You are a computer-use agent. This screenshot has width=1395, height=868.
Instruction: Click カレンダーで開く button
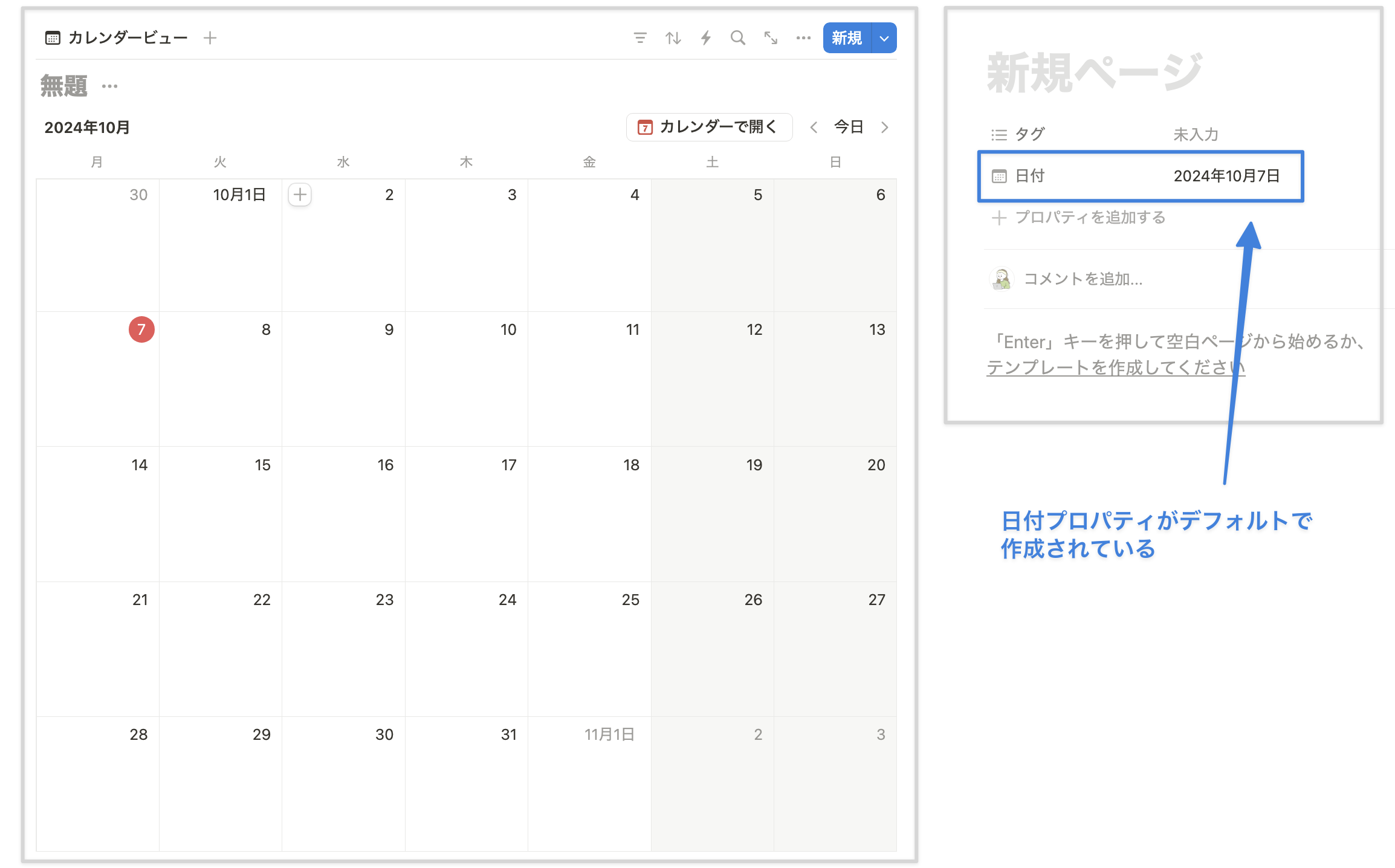click(x=709, y=127)
